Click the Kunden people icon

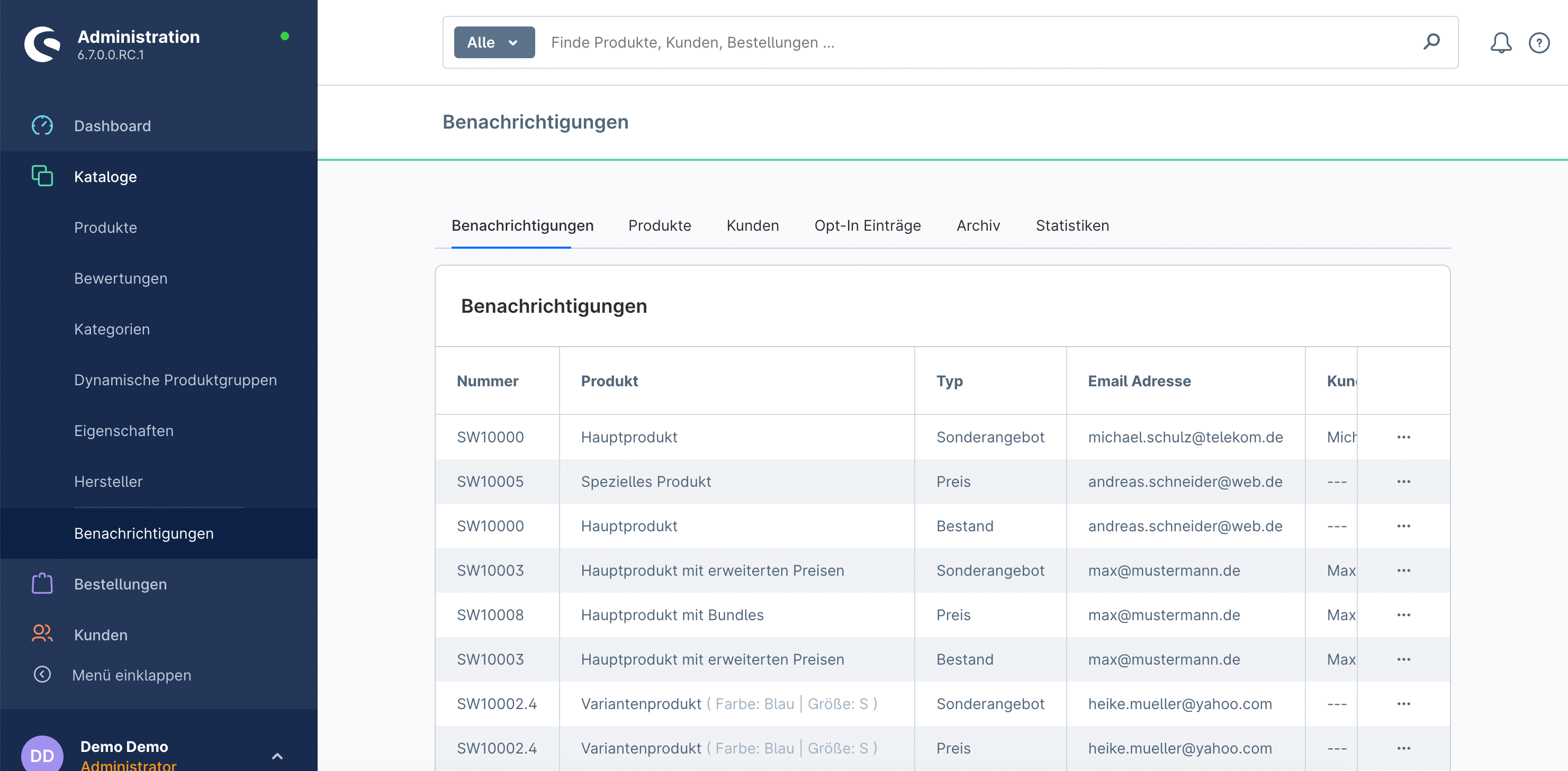click(x=42, y=633)
